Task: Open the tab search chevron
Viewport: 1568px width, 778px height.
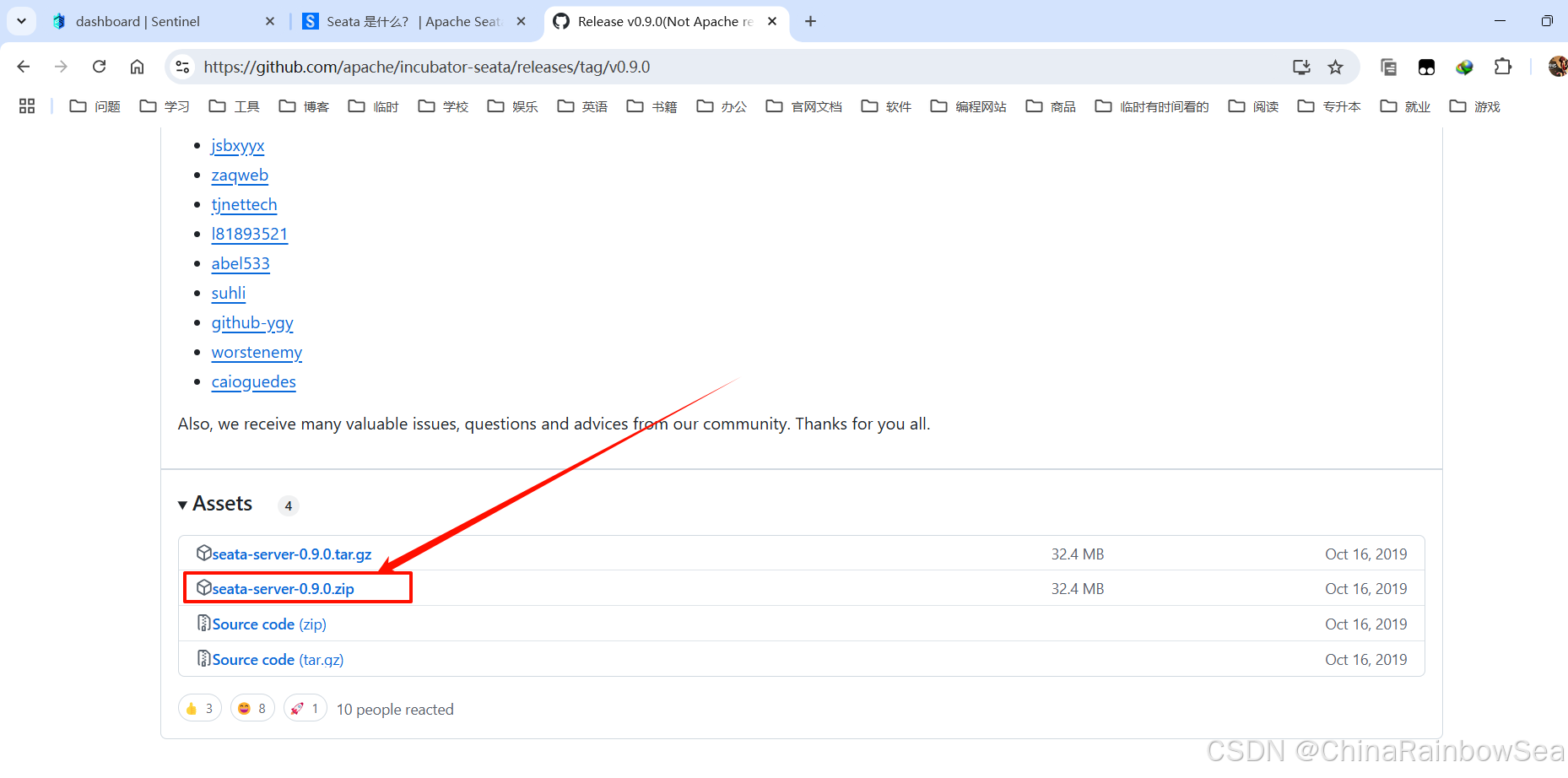Action: click(21, 21)
